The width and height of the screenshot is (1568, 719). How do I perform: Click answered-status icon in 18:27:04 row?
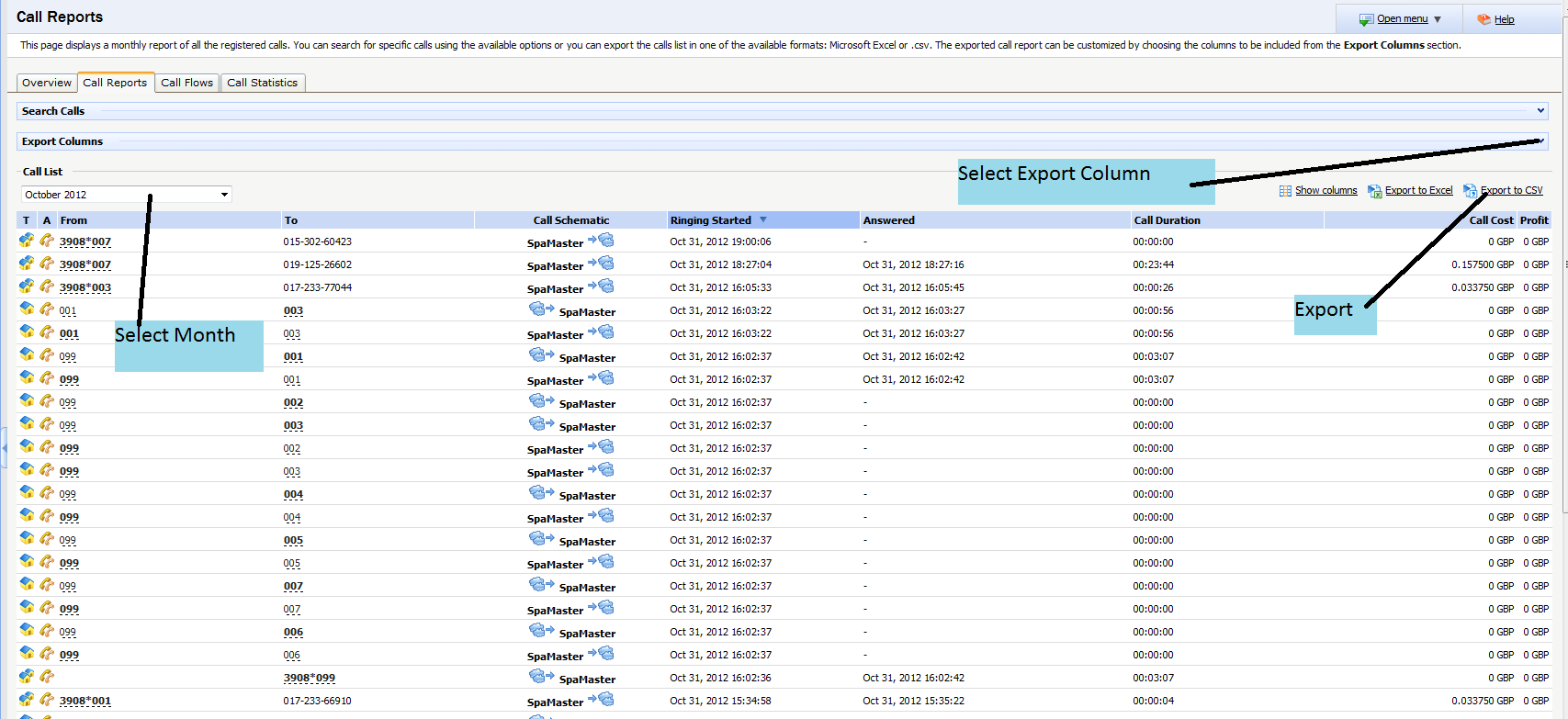[47, 264]
